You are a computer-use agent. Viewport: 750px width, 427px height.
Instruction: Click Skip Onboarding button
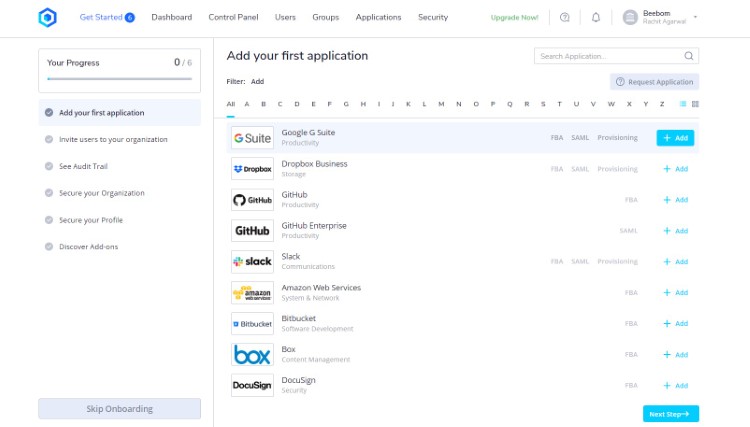coord(120,409)
